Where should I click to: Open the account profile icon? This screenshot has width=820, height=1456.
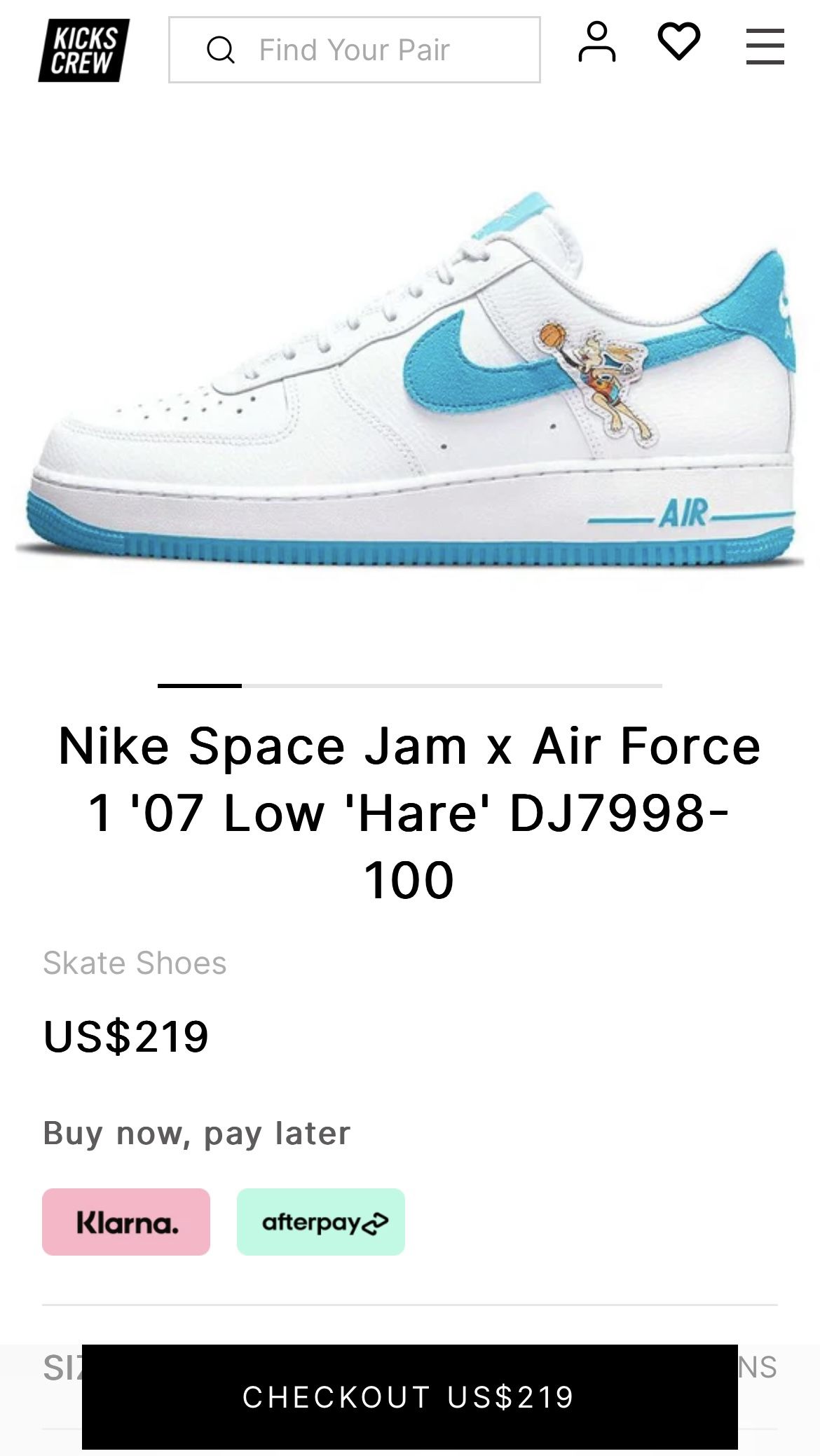tap(597, 42)
